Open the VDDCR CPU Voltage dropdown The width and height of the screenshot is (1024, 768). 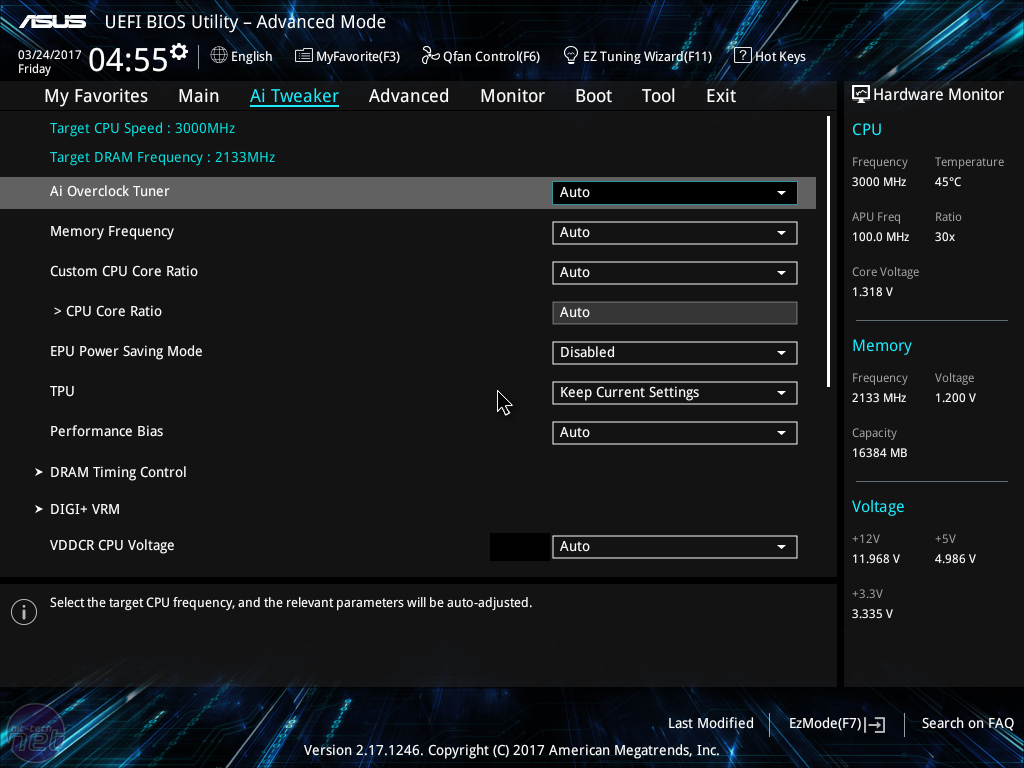click(675, 547)
